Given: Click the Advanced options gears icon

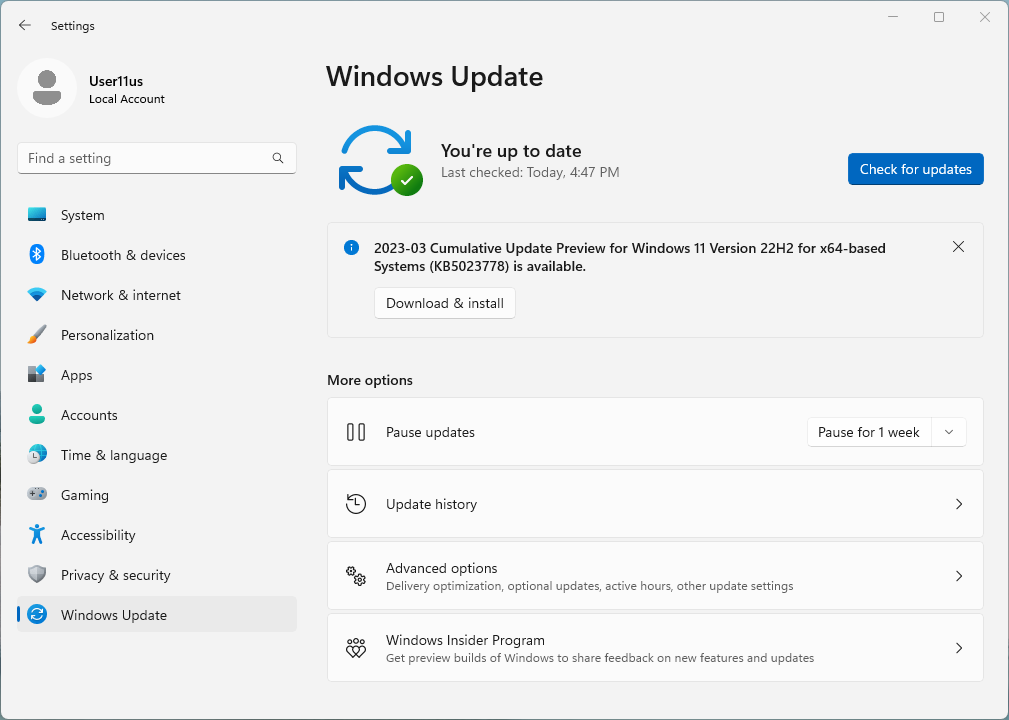Looking at the screenshot, I should coord(356,576).
